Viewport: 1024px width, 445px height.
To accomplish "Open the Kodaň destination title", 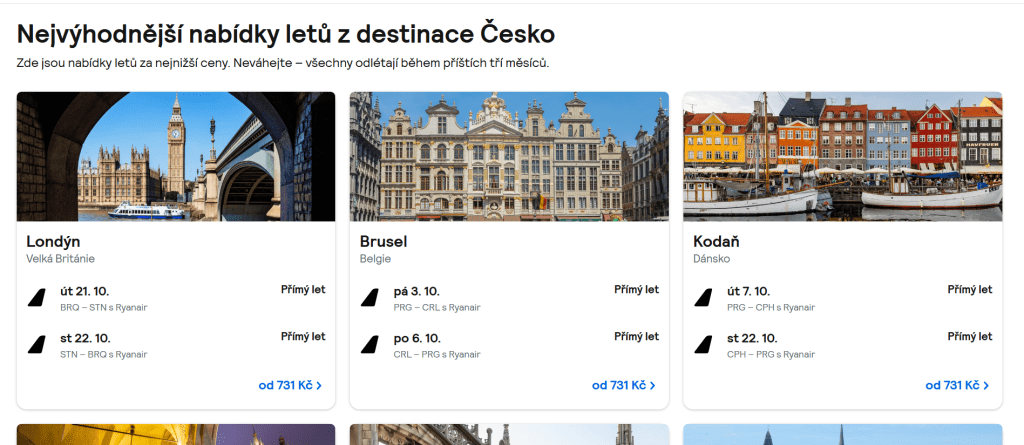I will [716, 241].
